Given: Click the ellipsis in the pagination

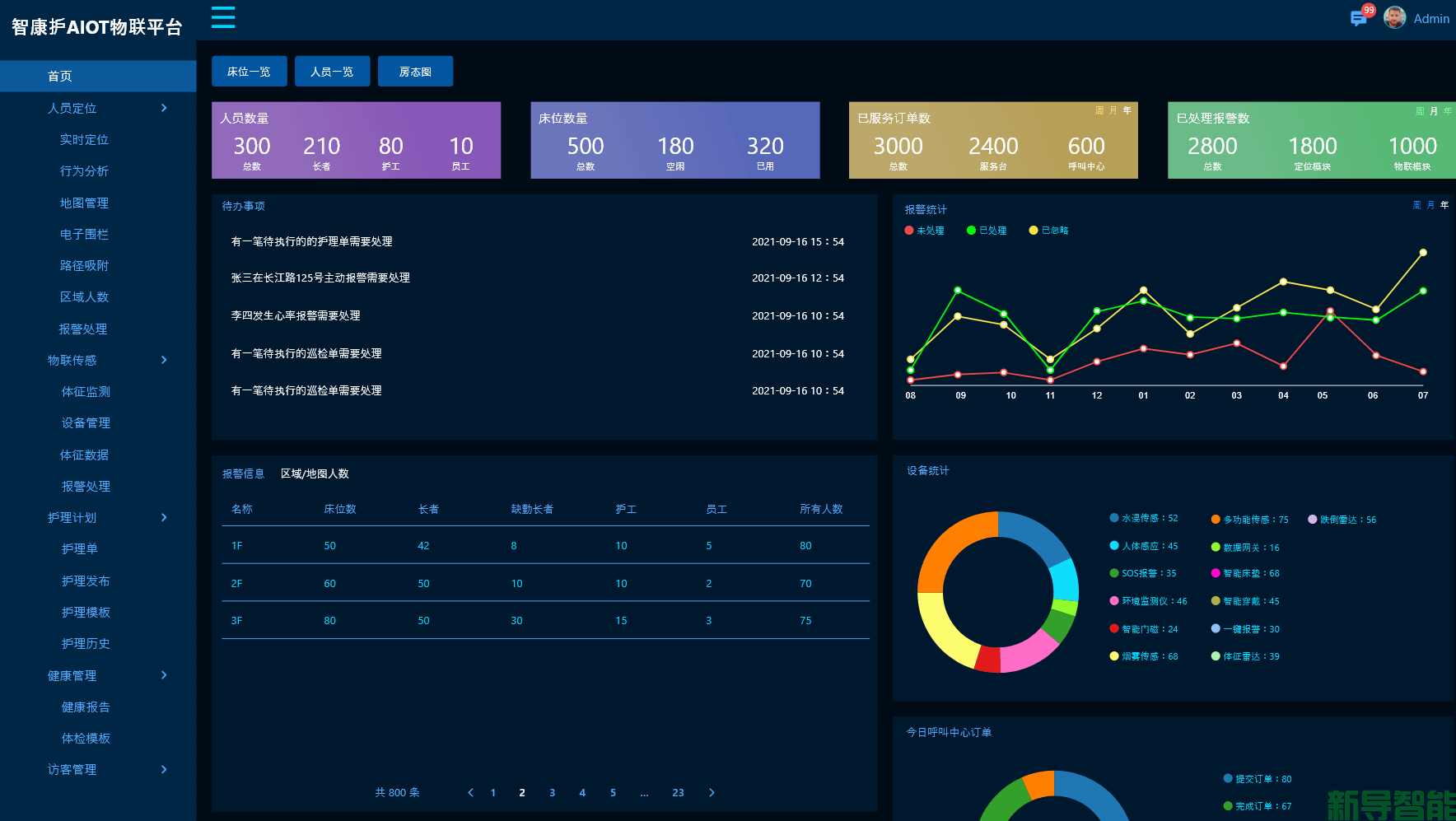Looking at the screenshot, I should tap(644, 793).
